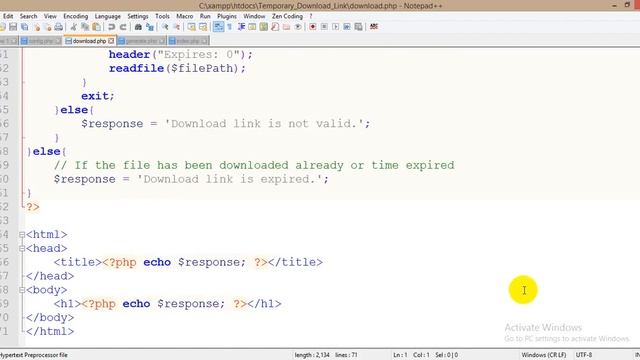Click the 'Download link is expired.' string
The width and height of the screenshot is (640, 360).
[229, 179]
